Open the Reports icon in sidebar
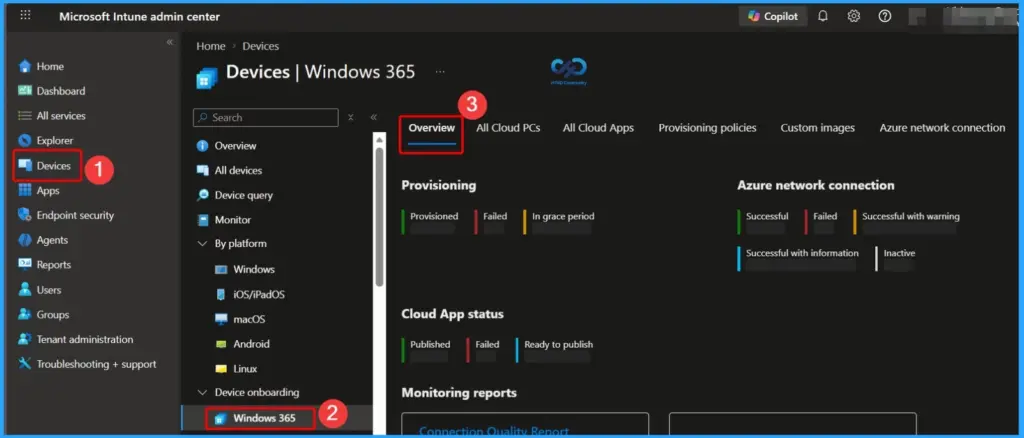The height and width of the screenshot is (438, 1024). click(x=25, y=264)
